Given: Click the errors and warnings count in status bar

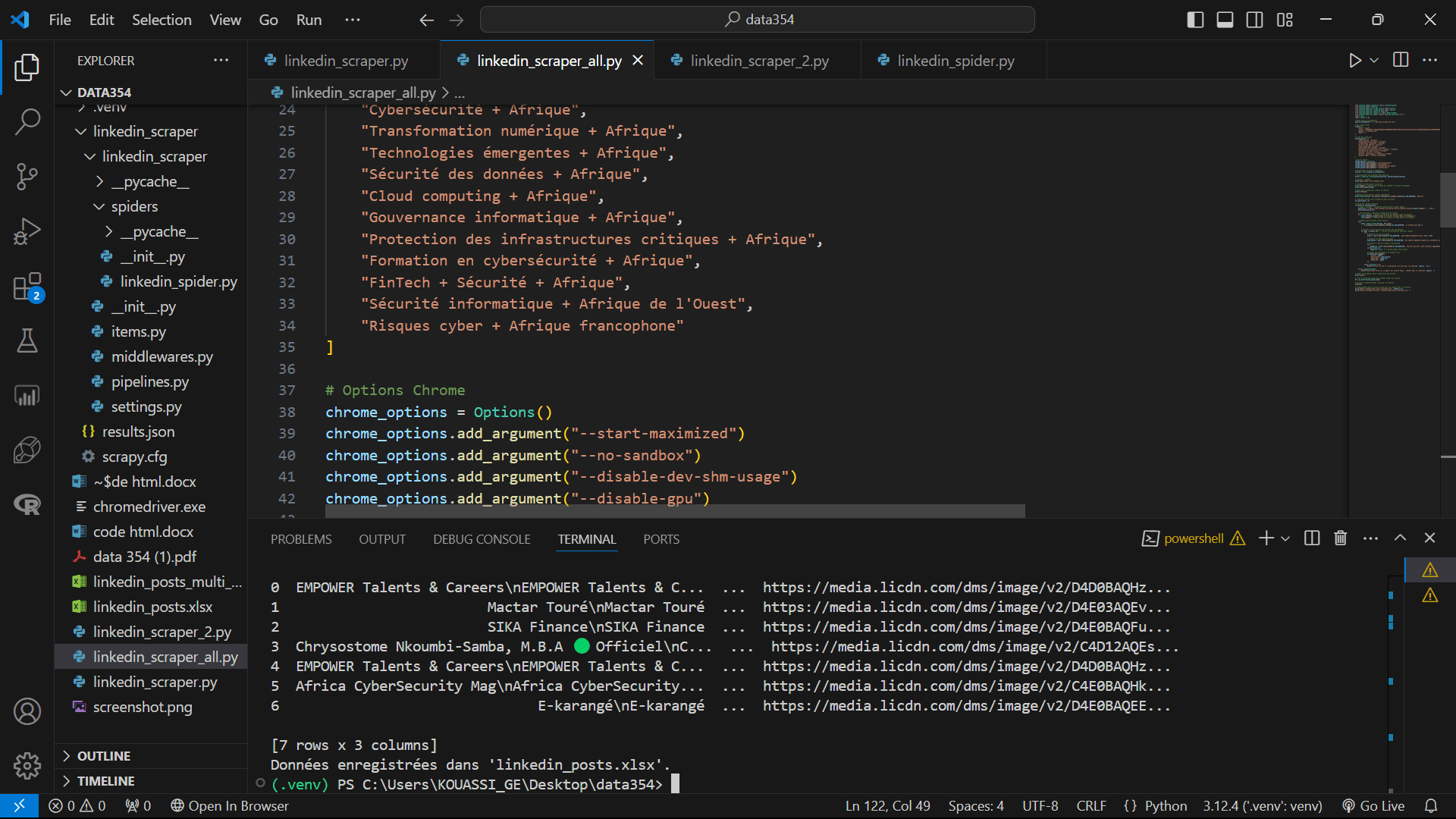Looking at the screenshot, I should [x=77, y=806].
